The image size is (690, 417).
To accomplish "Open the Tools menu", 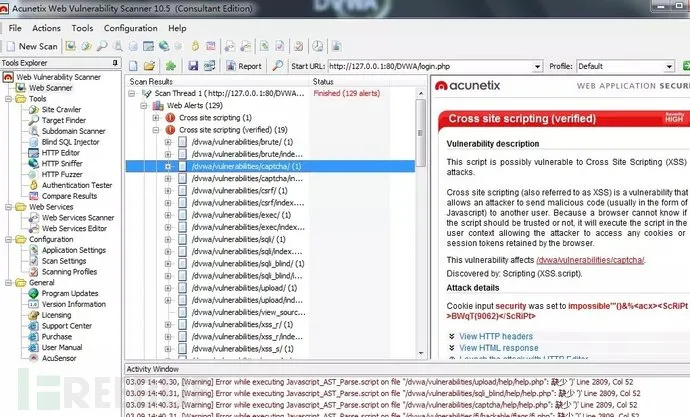I will (x=82, y=28).
